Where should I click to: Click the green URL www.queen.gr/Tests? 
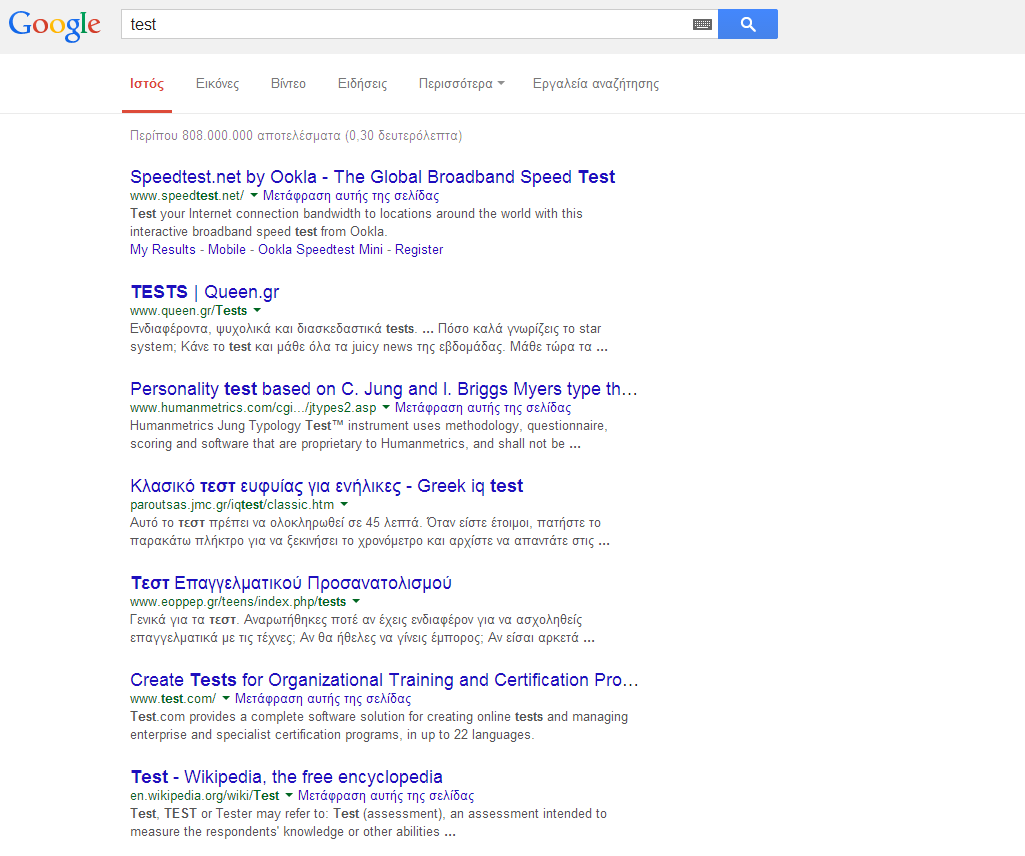click(x=188, y=311)
